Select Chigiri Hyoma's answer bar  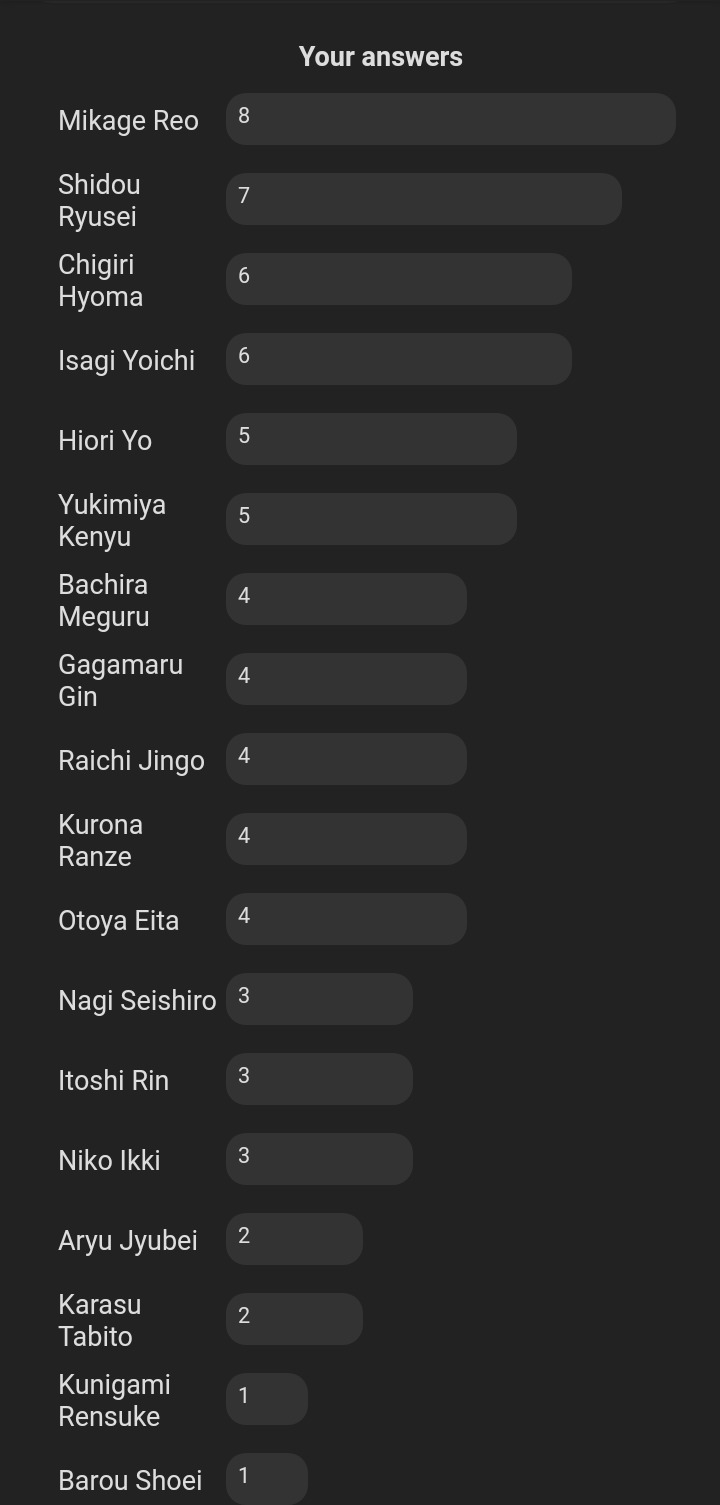(399, 279)
